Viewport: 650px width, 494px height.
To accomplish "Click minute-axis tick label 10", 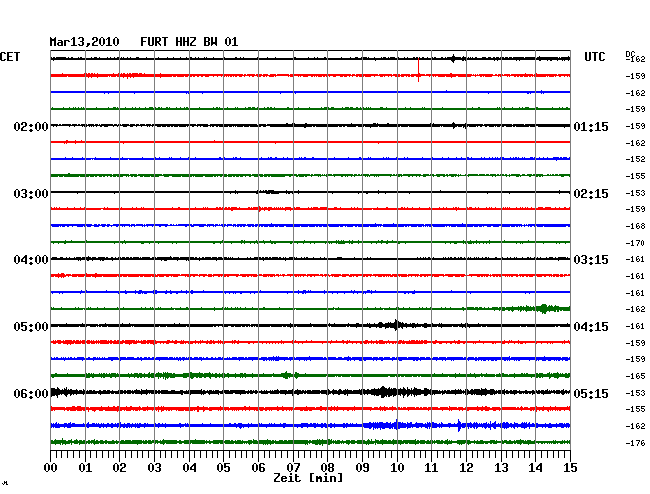I will (397, 467).
